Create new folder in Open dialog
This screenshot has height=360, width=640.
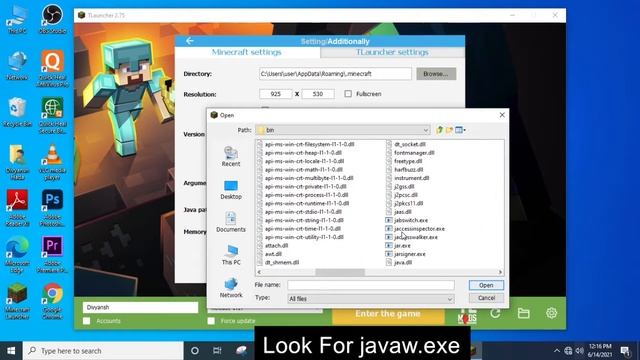(x=449, y=130)
